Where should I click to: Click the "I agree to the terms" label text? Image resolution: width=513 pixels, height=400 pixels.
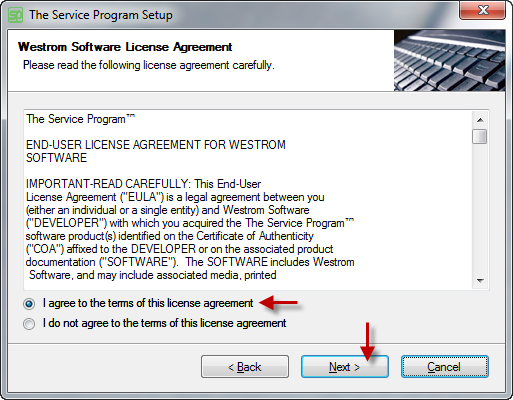pos(148,303)
